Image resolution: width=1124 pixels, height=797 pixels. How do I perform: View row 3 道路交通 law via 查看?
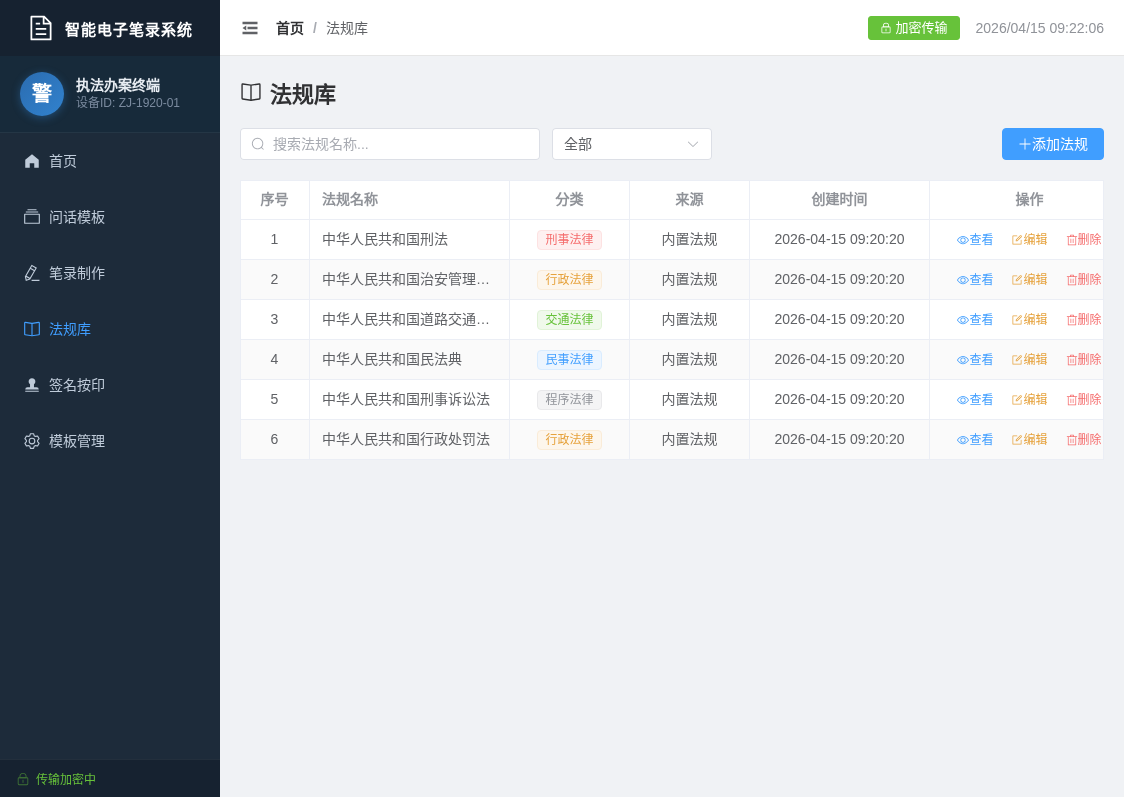pos(975,320)
